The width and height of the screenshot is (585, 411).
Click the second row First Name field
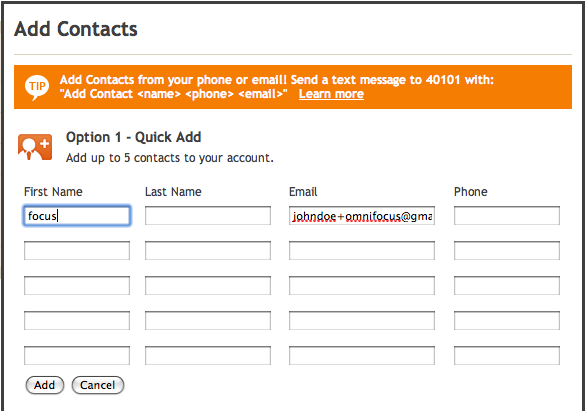(77, 250)
